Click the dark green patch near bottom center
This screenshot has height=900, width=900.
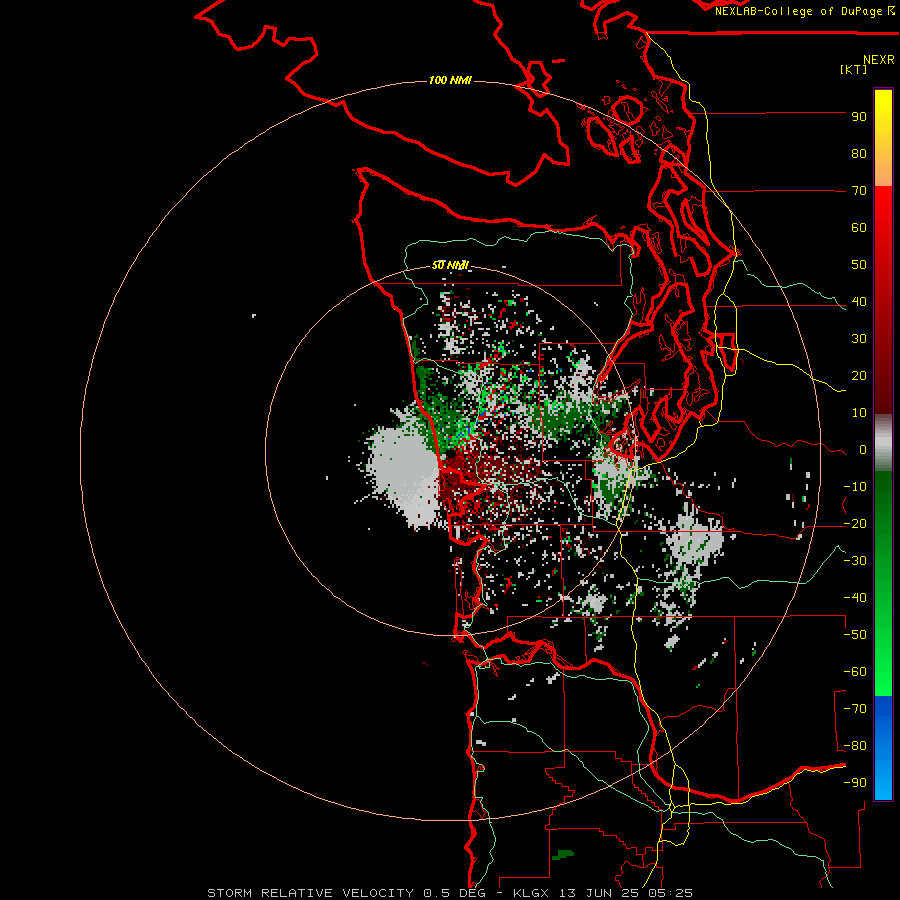563,855
